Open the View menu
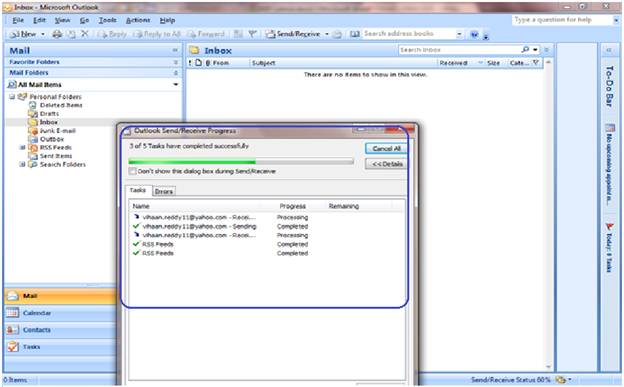 coord(62,20)
